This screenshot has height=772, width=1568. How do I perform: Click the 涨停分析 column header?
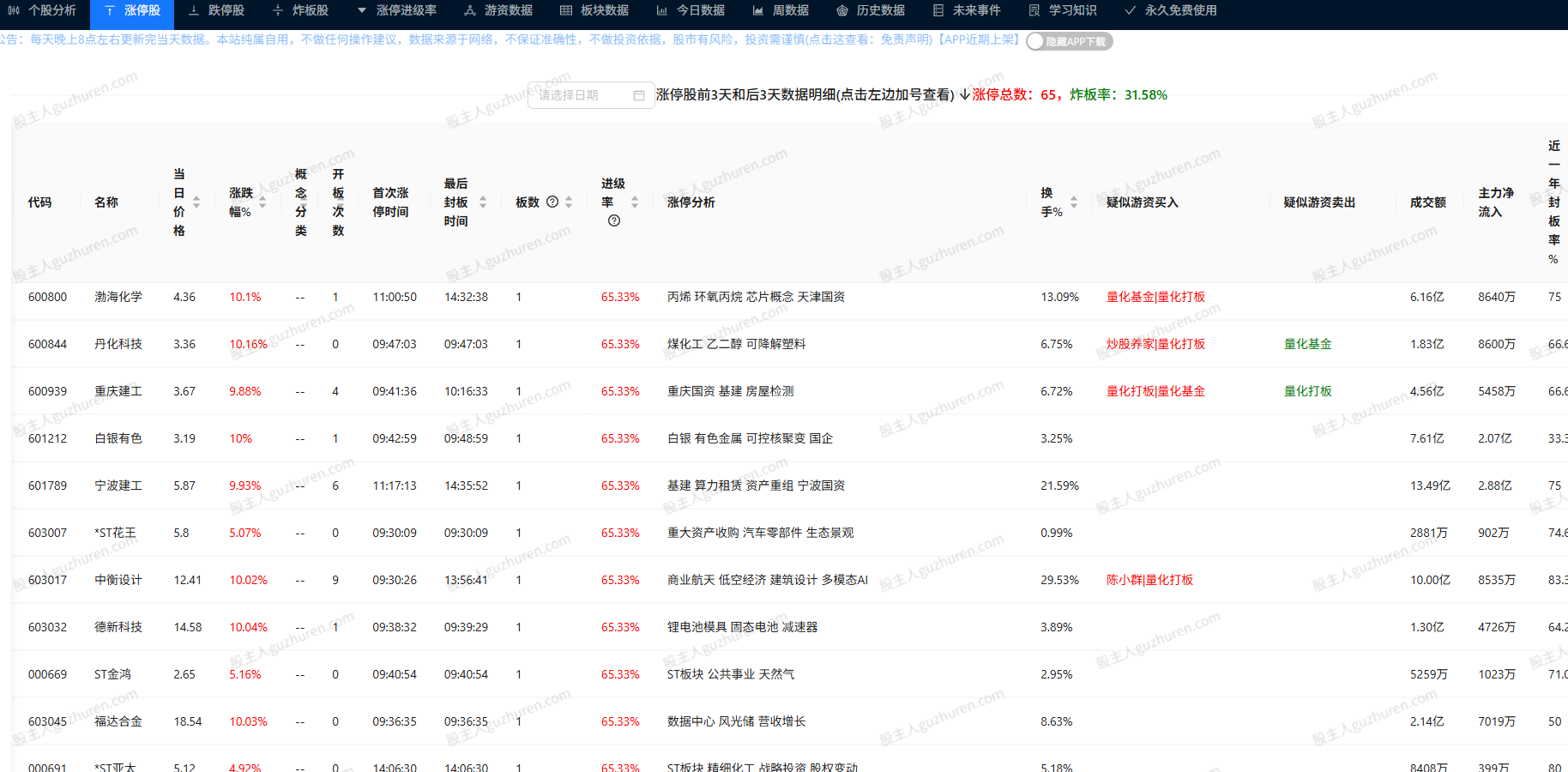(691, 202)
